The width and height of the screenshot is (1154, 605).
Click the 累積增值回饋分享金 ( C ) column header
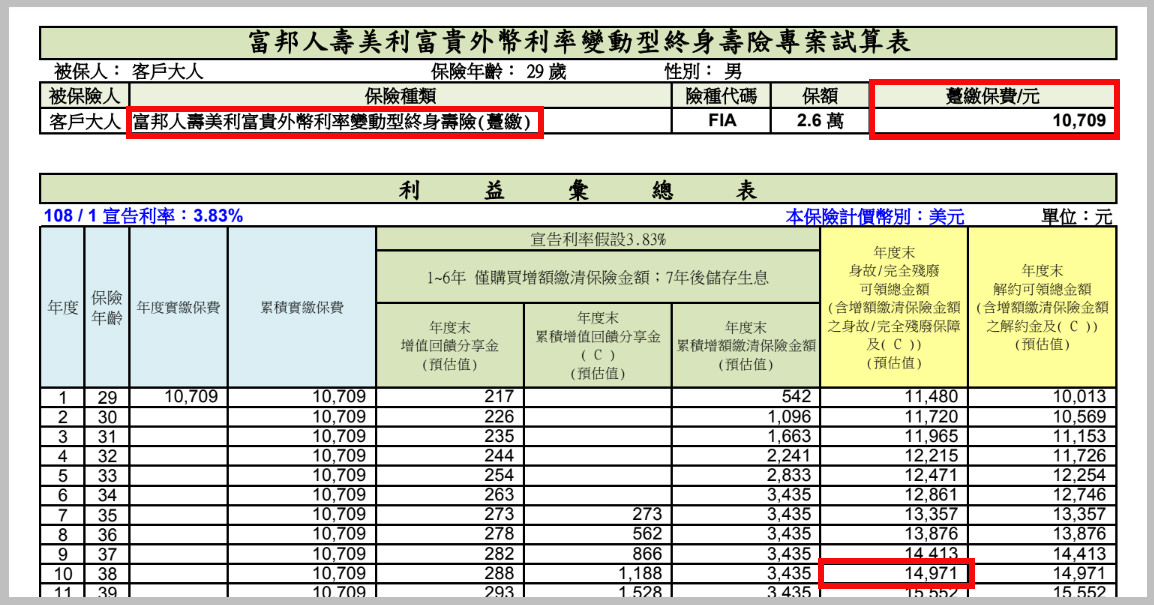click(598, 345)
